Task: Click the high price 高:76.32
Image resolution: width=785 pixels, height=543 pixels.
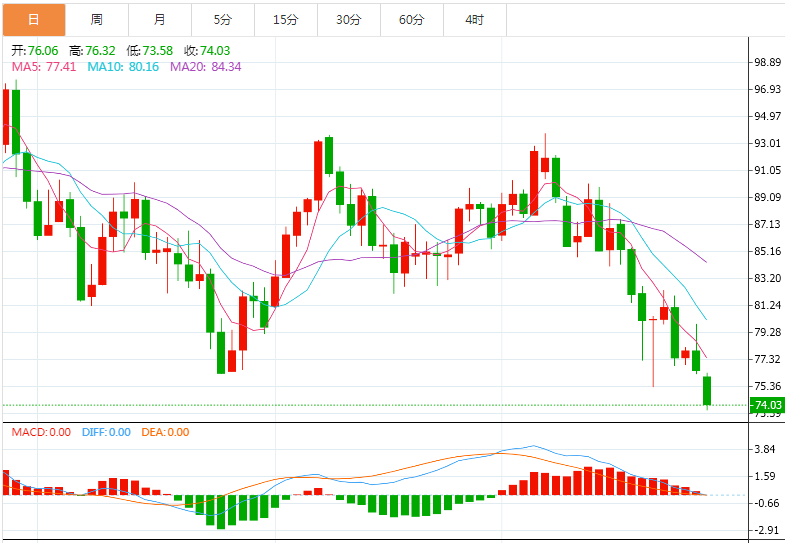Action: pyautogui.click(x=92, y=51)
